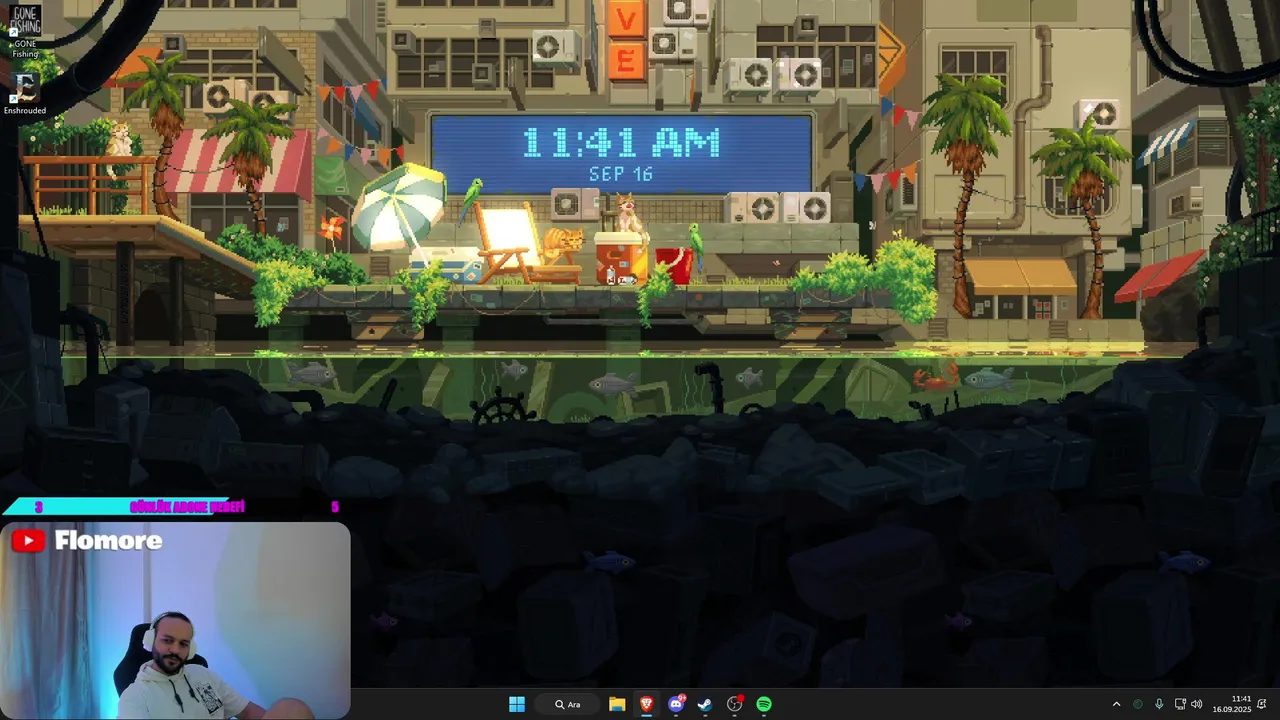Open the round app icon beside Steam

[x=735, y=704]
